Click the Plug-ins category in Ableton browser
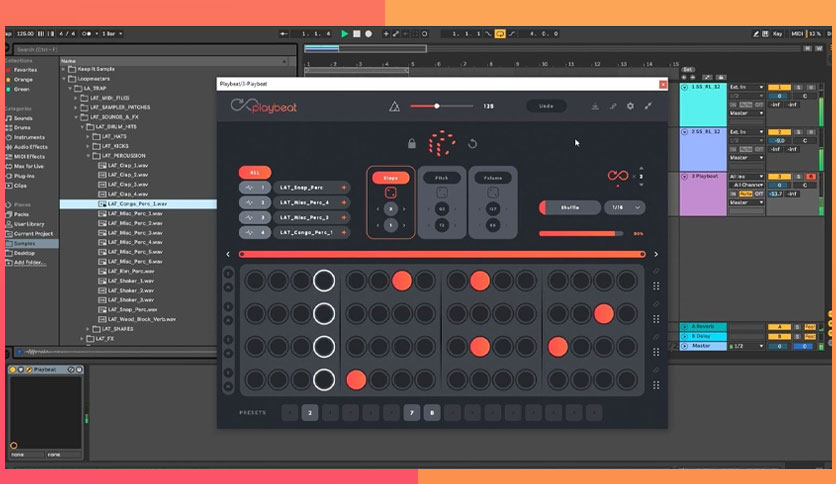Viewport: 836px width, 484px height. 24,176
